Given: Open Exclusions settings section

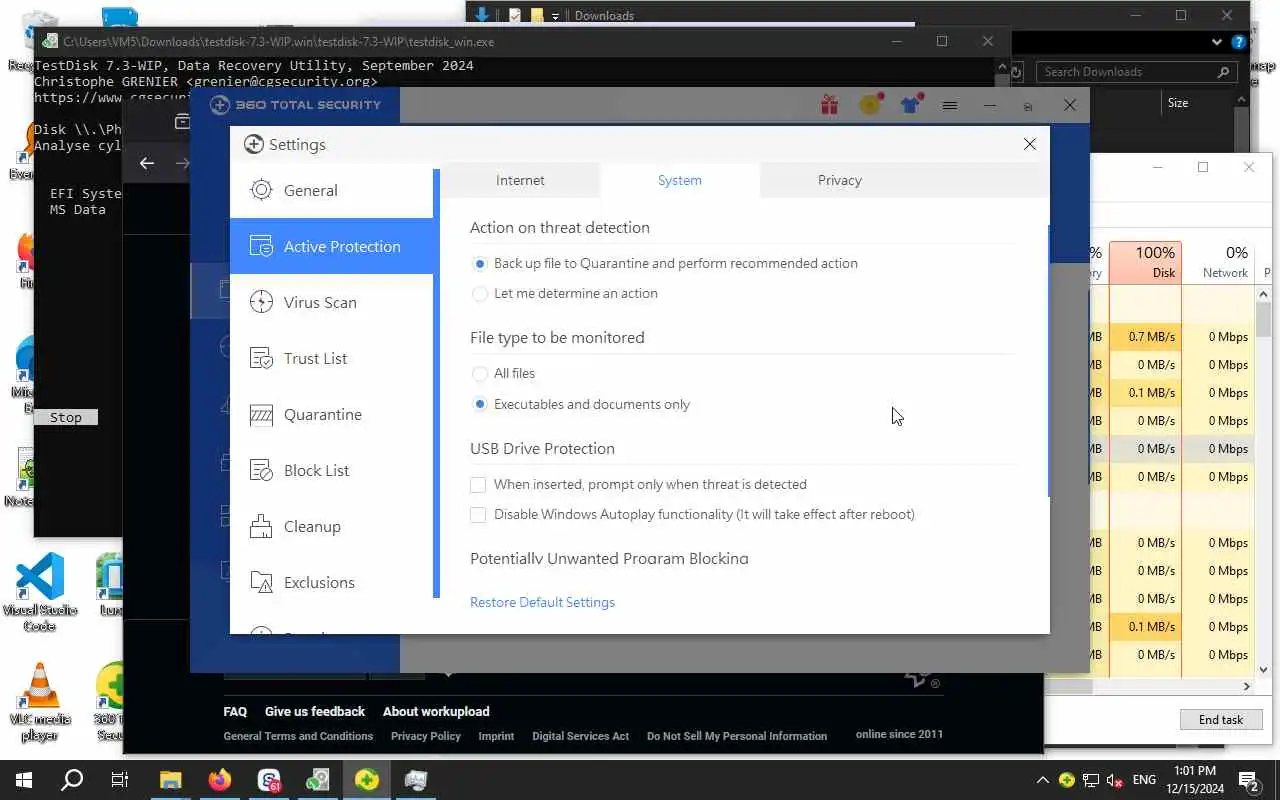Looking at the screenshot, I should 331,582.
